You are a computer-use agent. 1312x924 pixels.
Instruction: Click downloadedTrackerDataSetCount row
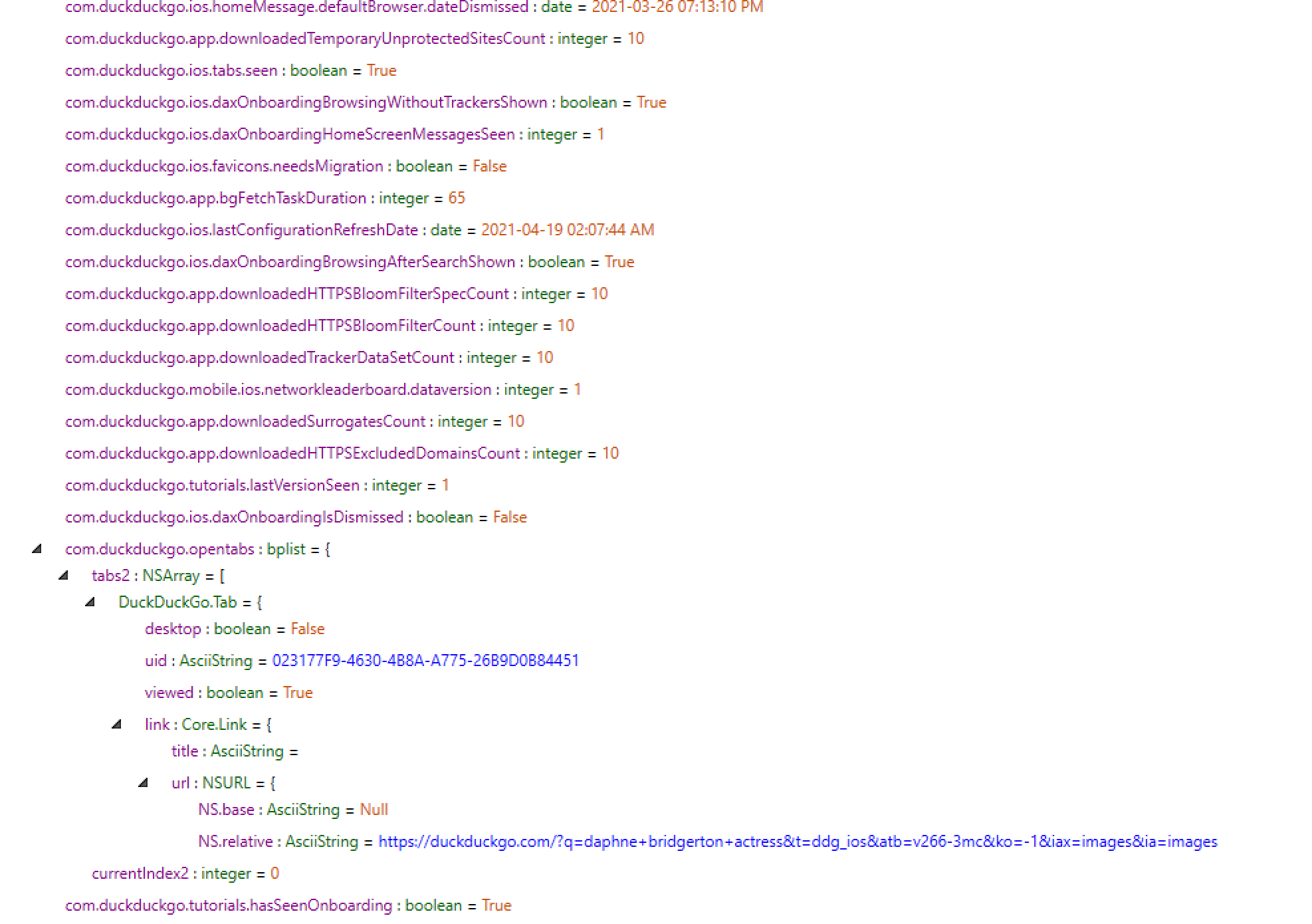click(309, 358)
